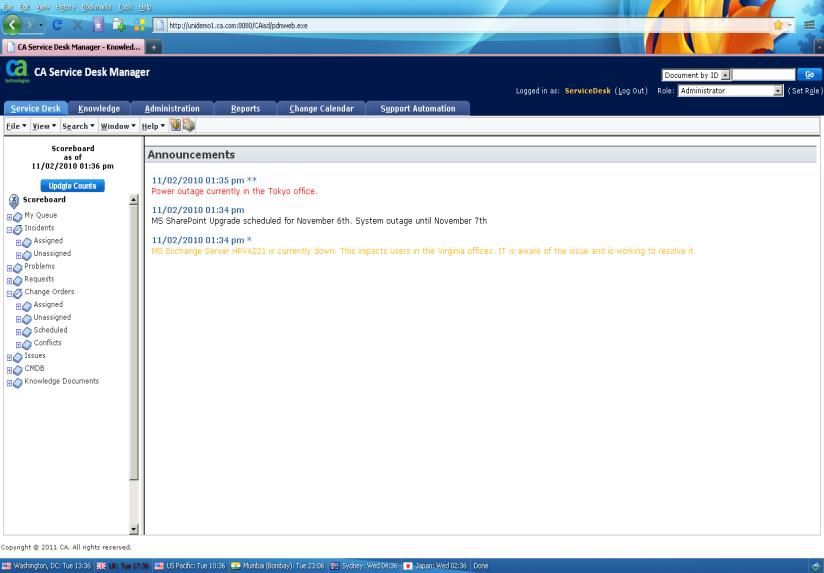Screen dimensions: 824x573
Task: Open the MS SharePoint Upgrade announcement
Action: point(319,221)
